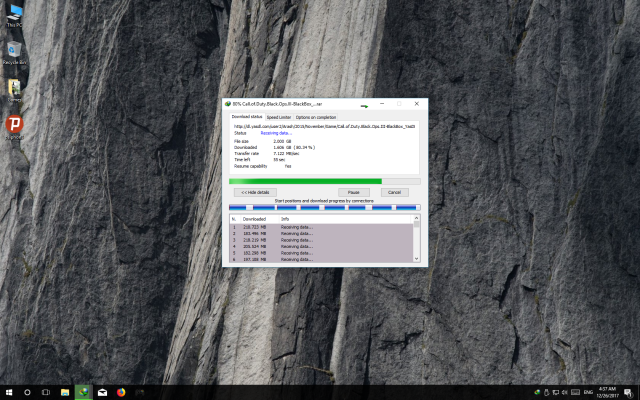Viewport: 640px width, 400px height.
Task: Open File Explorer from the taskbar
Action: [x=65, y=391]
